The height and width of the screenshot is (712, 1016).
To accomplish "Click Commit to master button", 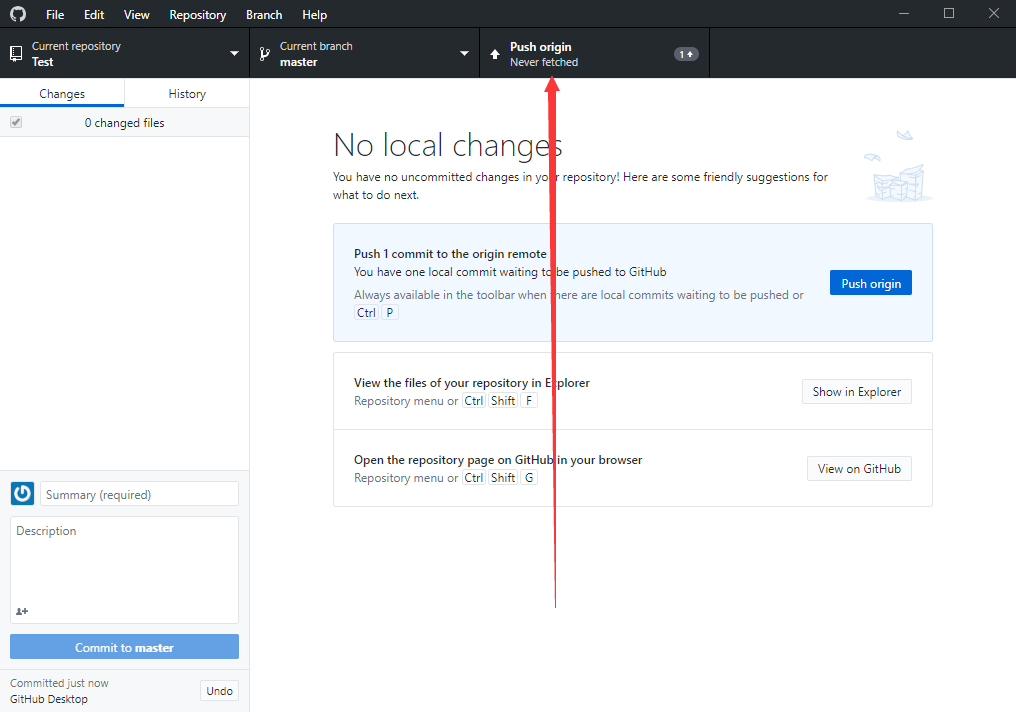I will 124,647.
